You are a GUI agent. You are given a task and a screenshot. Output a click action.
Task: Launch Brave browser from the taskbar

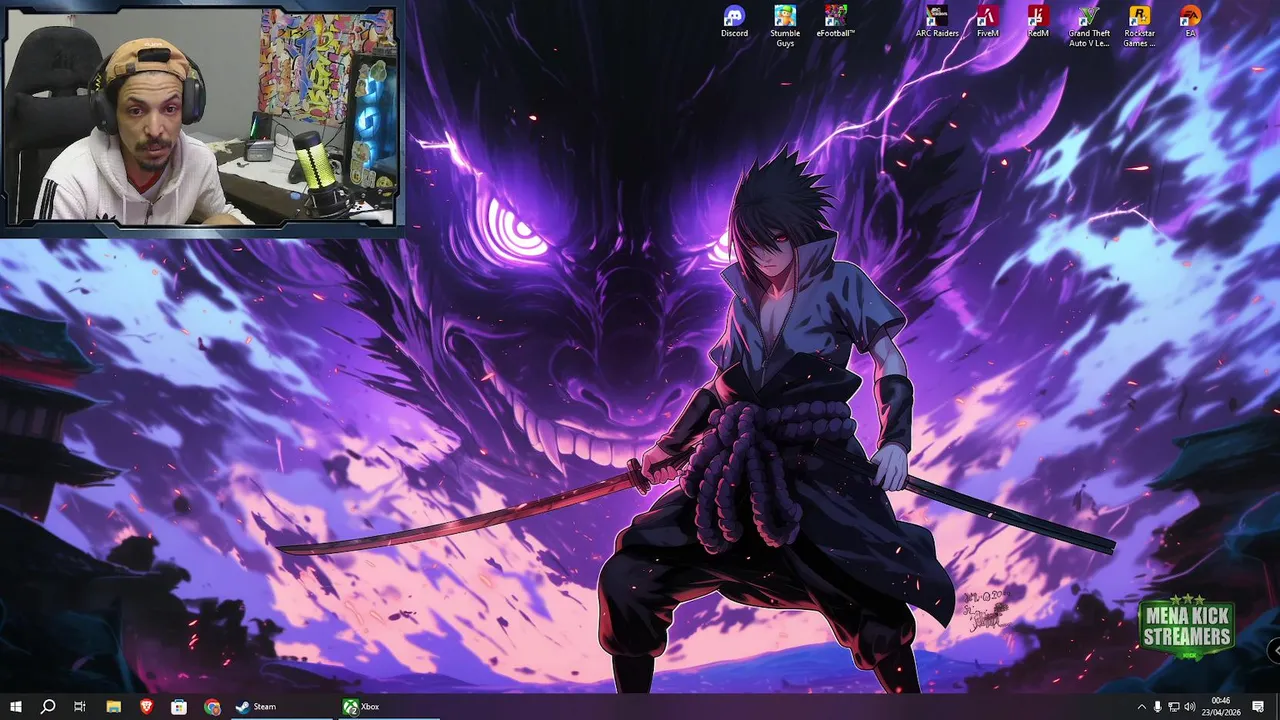(146, 706)
